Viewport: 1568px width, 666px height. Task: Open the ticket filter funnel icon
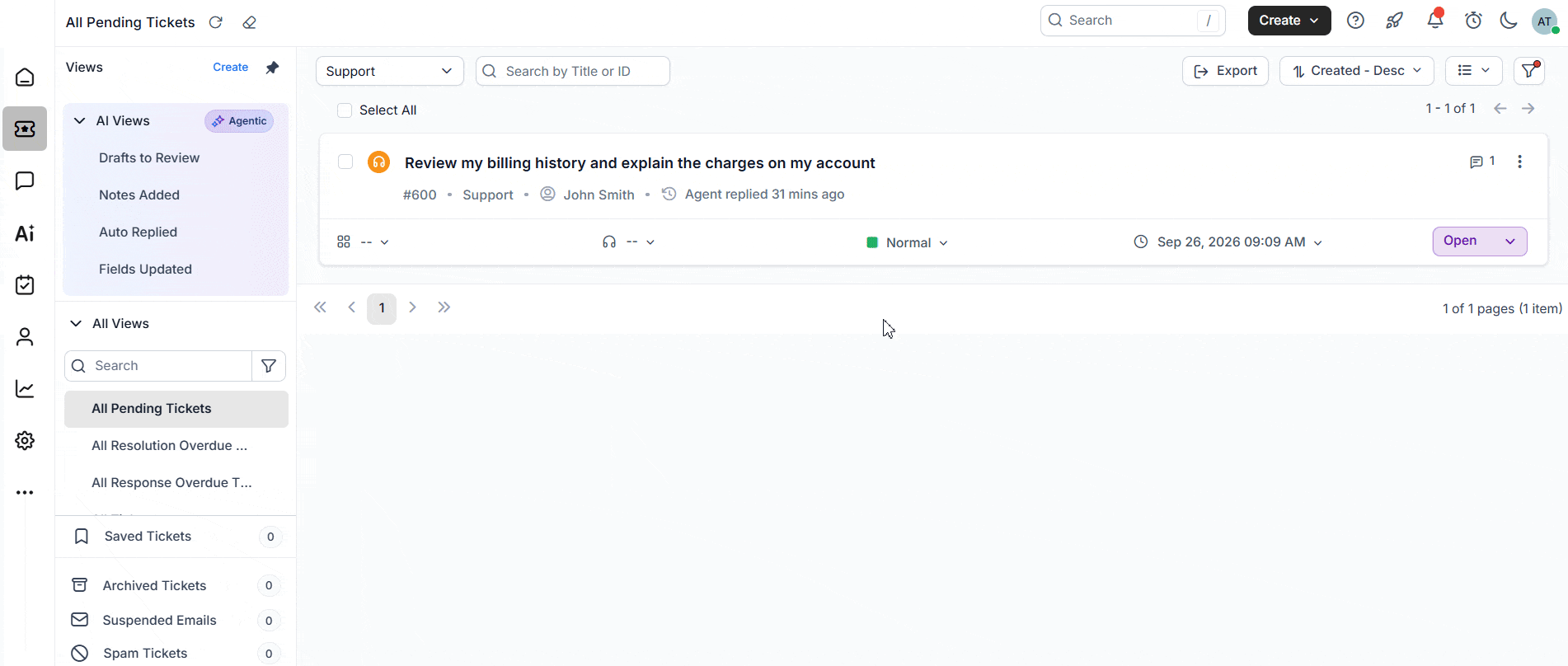[x=1529, y=71]
